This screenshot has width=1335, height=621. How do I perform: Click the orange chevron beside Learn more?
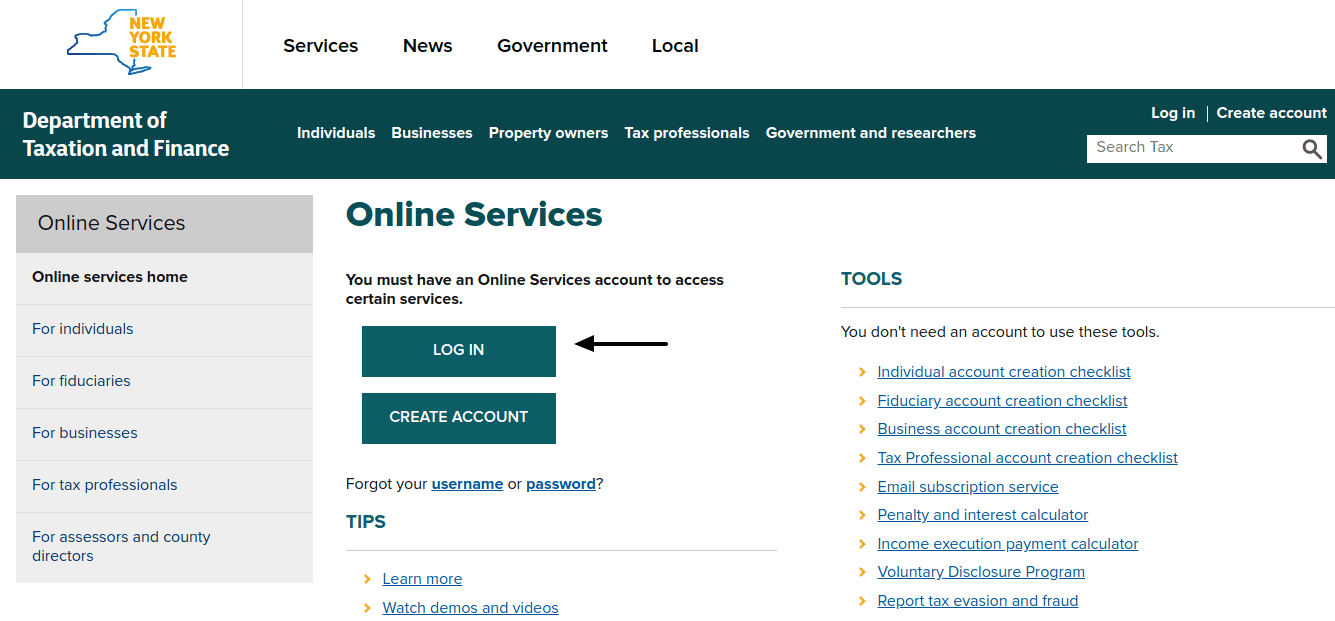pyautogui.click(x=366, y=579)
